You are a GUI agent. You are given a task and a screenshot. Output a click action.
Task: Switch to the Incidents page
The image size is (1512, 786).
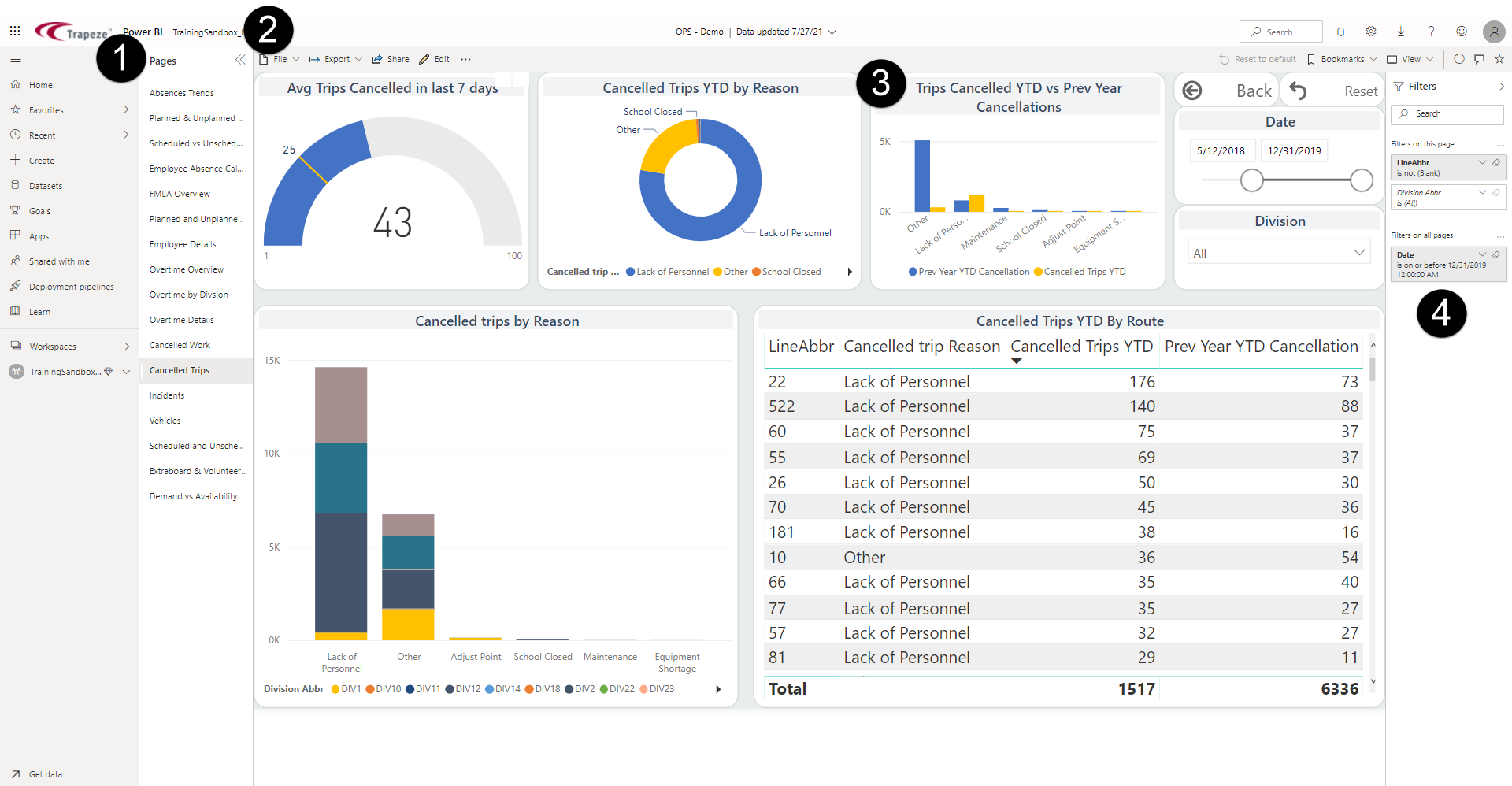pos(167,395)
